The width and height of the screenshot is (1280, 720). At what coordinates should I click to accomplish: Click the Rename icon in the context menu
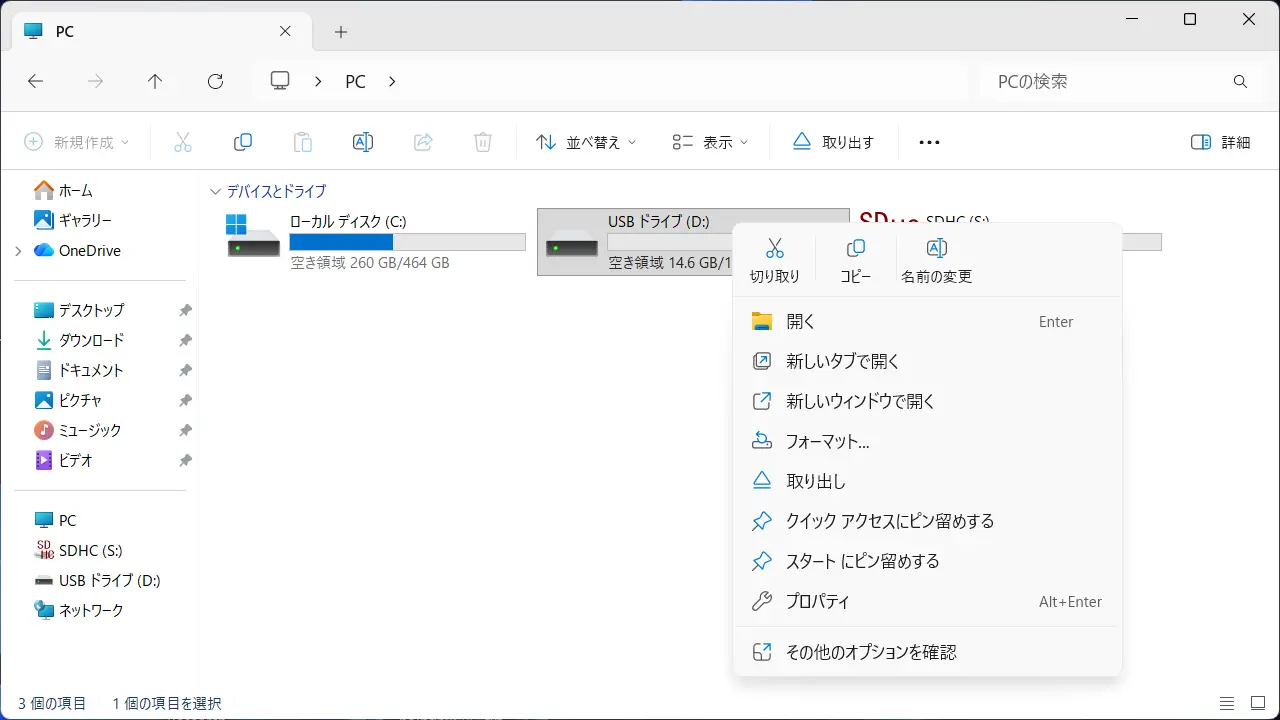pos(936,259)
